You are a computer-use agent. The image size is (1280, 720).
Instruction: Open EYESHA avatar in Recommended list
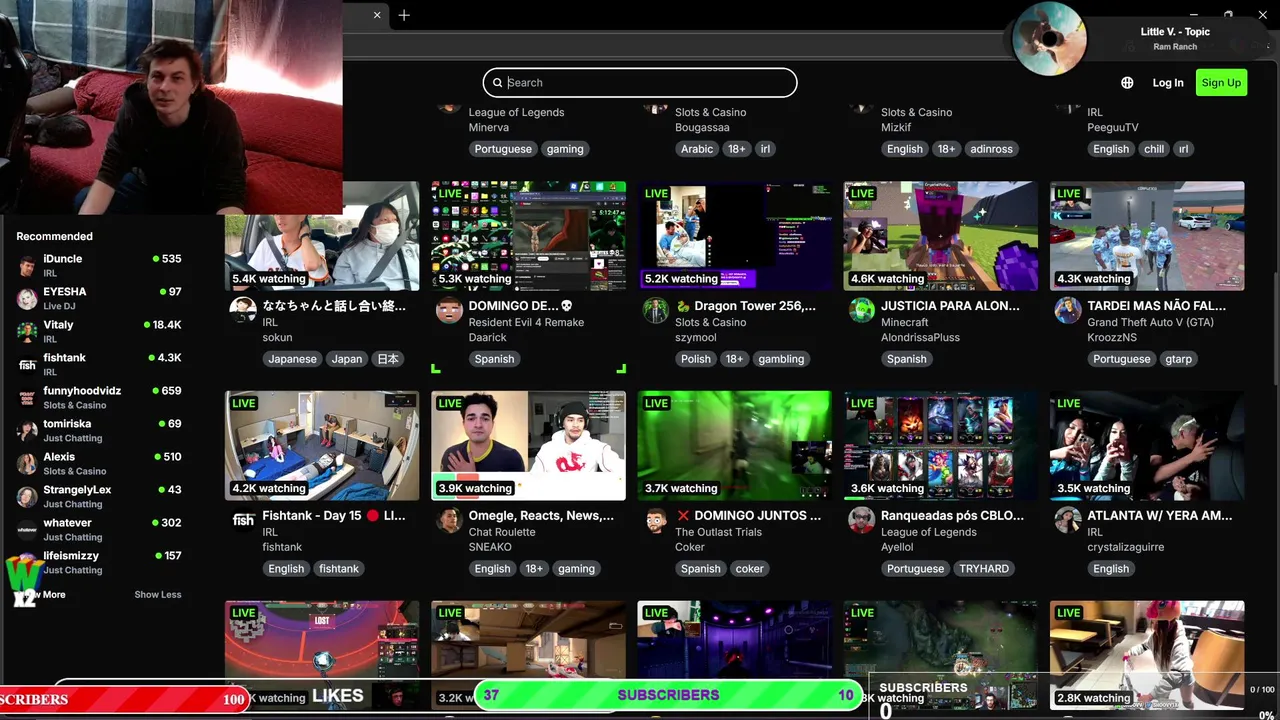tap(27, 298)
